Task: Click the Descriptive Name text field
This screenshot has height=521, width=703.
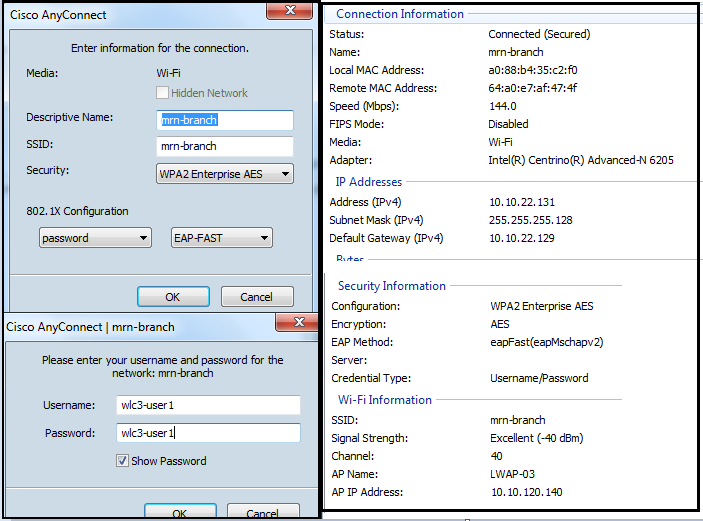Action: (225, 120)
